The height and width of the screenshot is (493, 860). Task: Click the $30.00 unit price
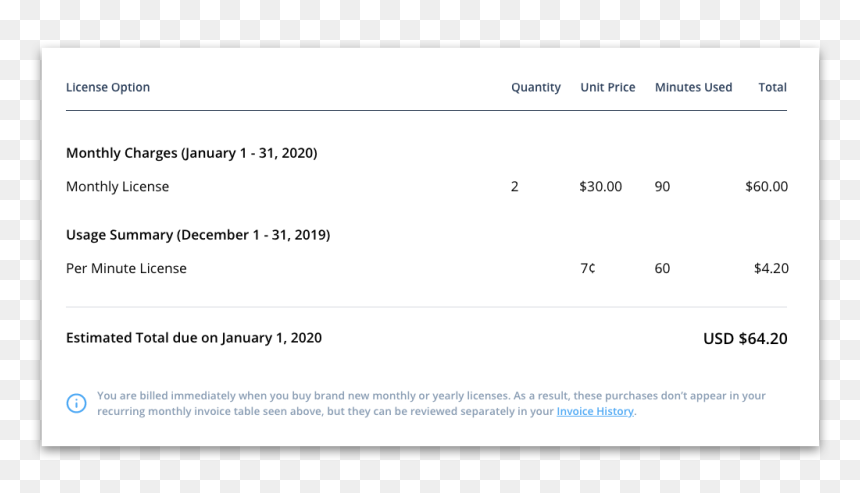tap(601, 186)
